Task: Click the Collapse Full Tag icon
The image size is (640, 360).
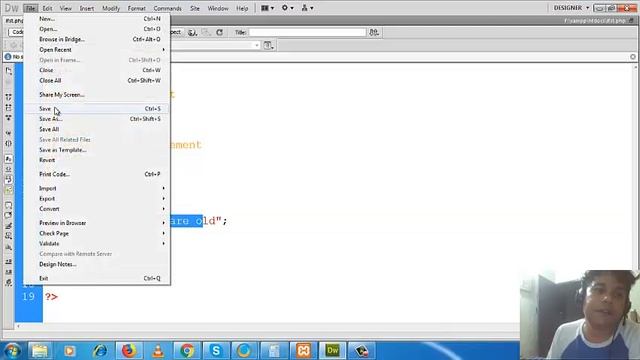Action: 9,97
